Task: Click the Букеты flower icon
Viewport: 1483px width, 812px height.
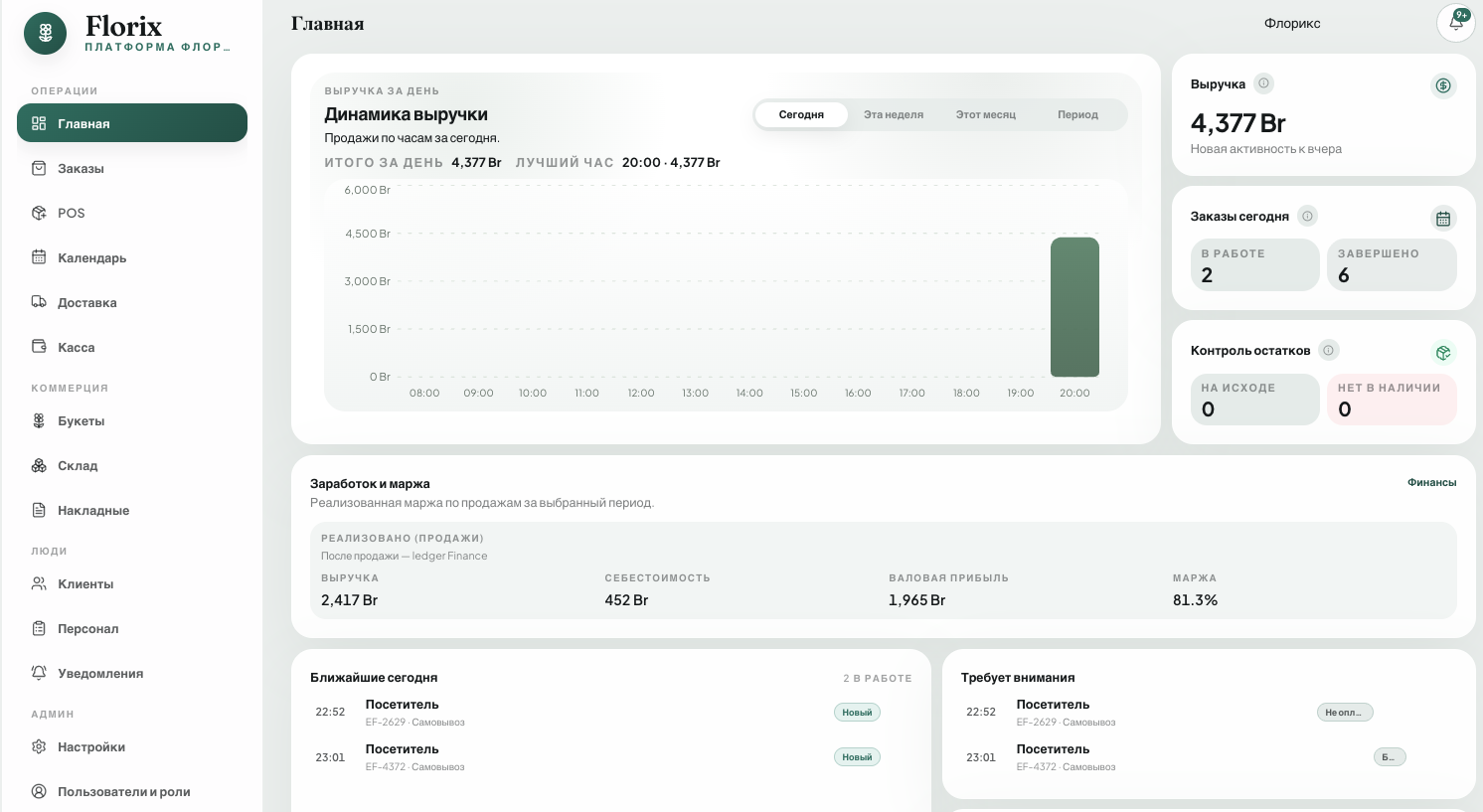Action: pos(39,420)
